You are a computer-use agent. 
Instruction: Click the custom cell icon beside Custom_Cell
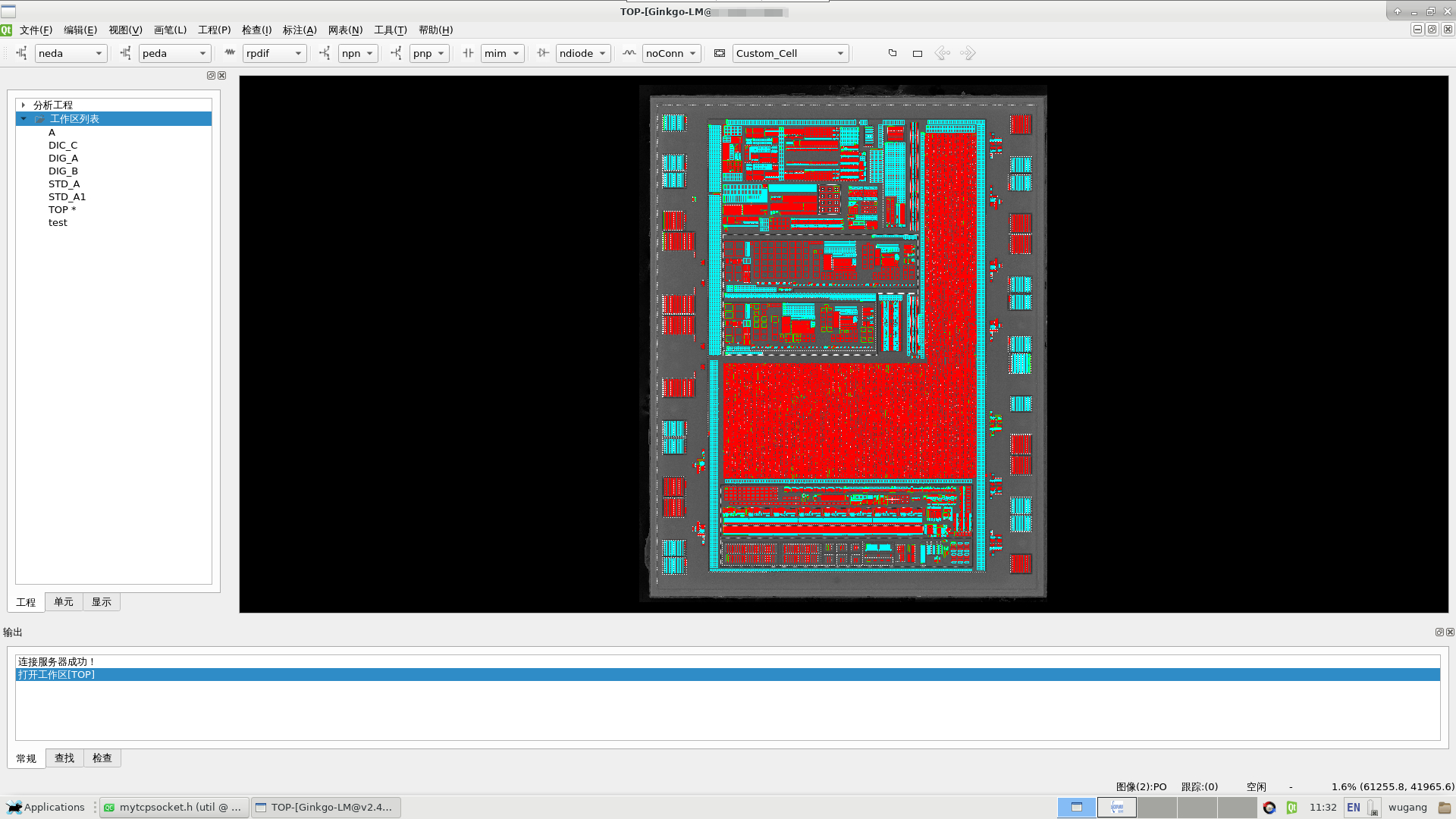coord(720,53)
